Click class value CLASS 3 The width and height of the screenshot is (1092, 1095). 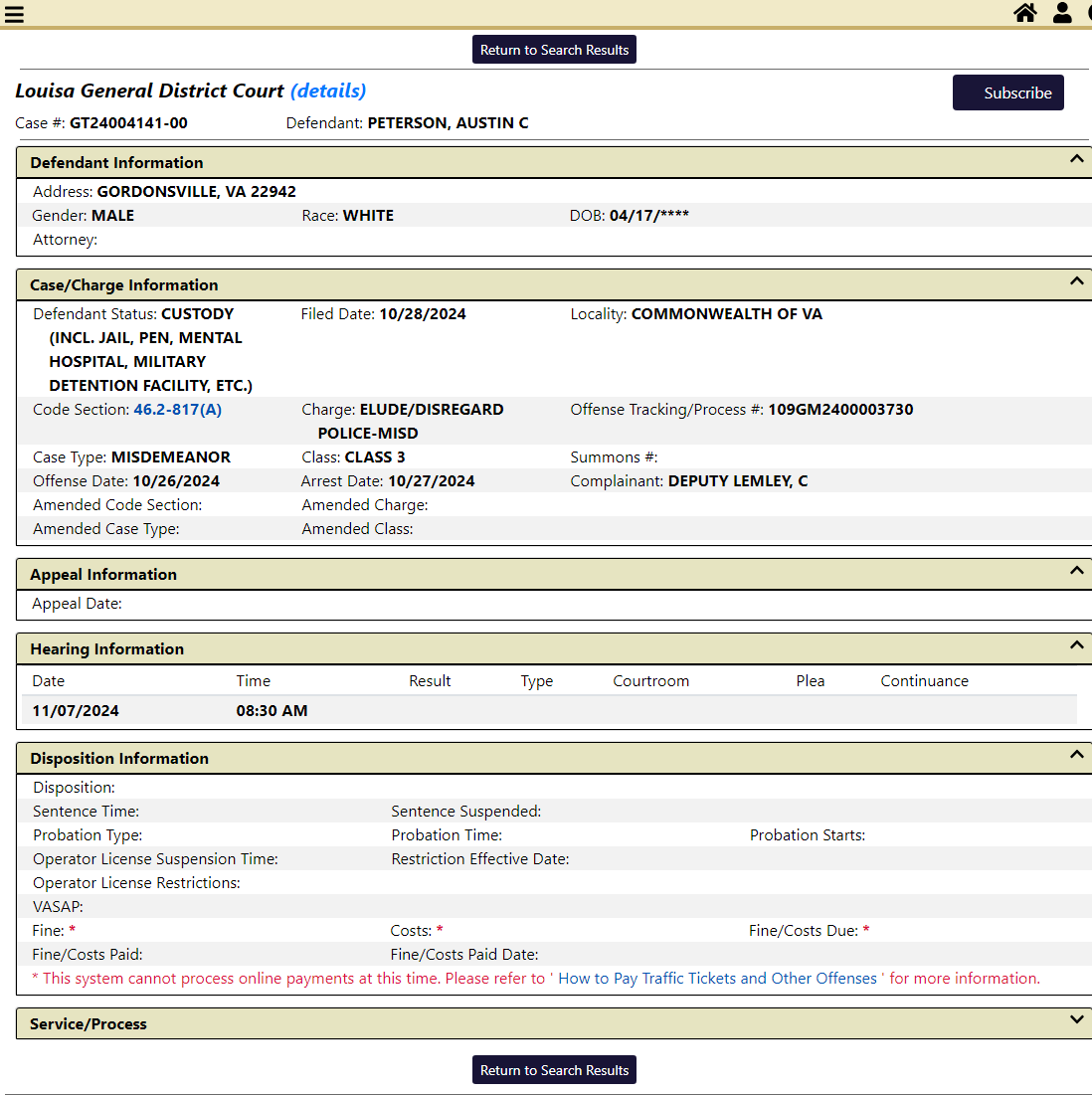point(375,457)
